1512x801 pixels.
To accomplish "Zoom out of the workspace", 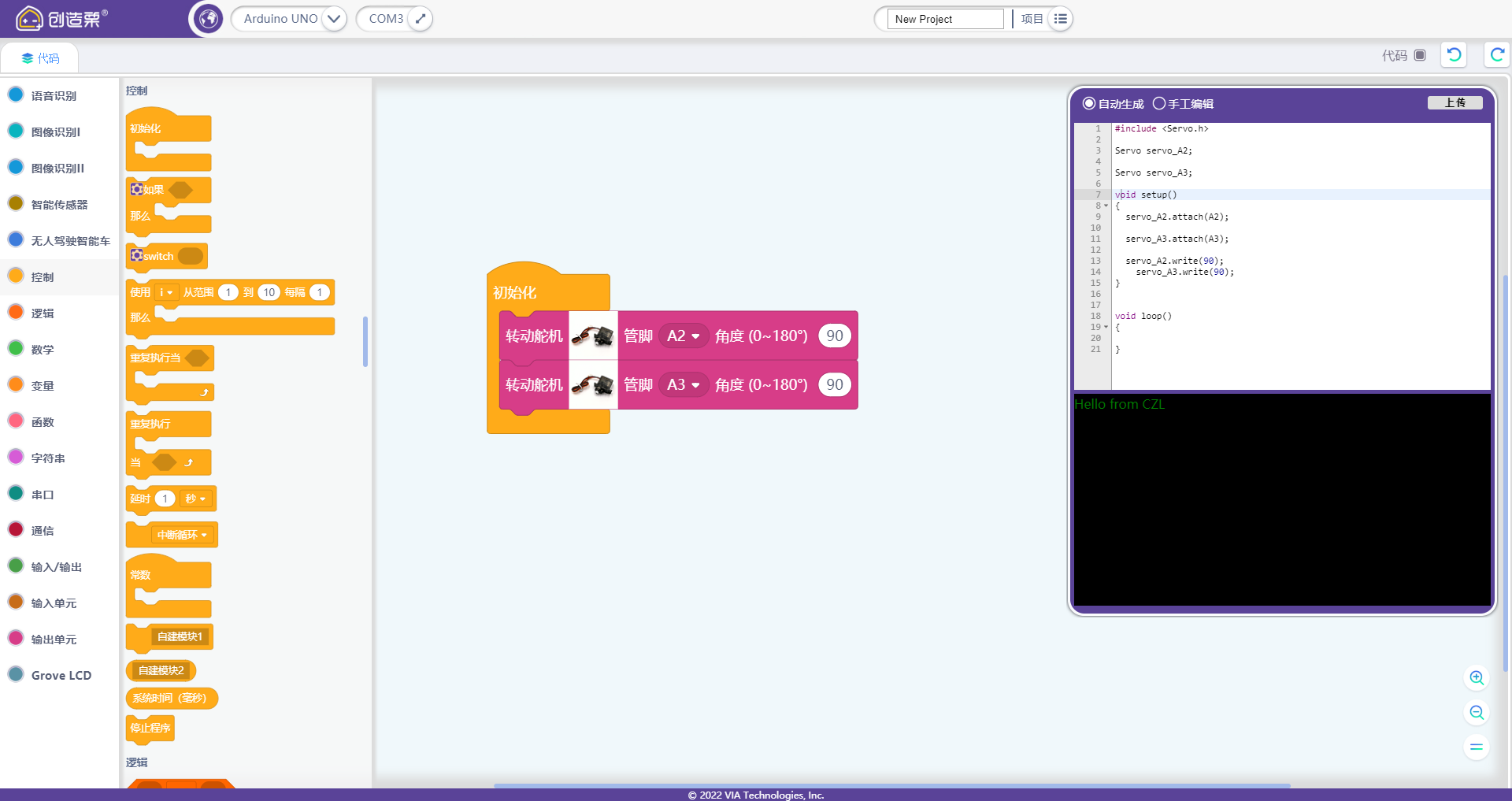I will tap(1477, 713).
